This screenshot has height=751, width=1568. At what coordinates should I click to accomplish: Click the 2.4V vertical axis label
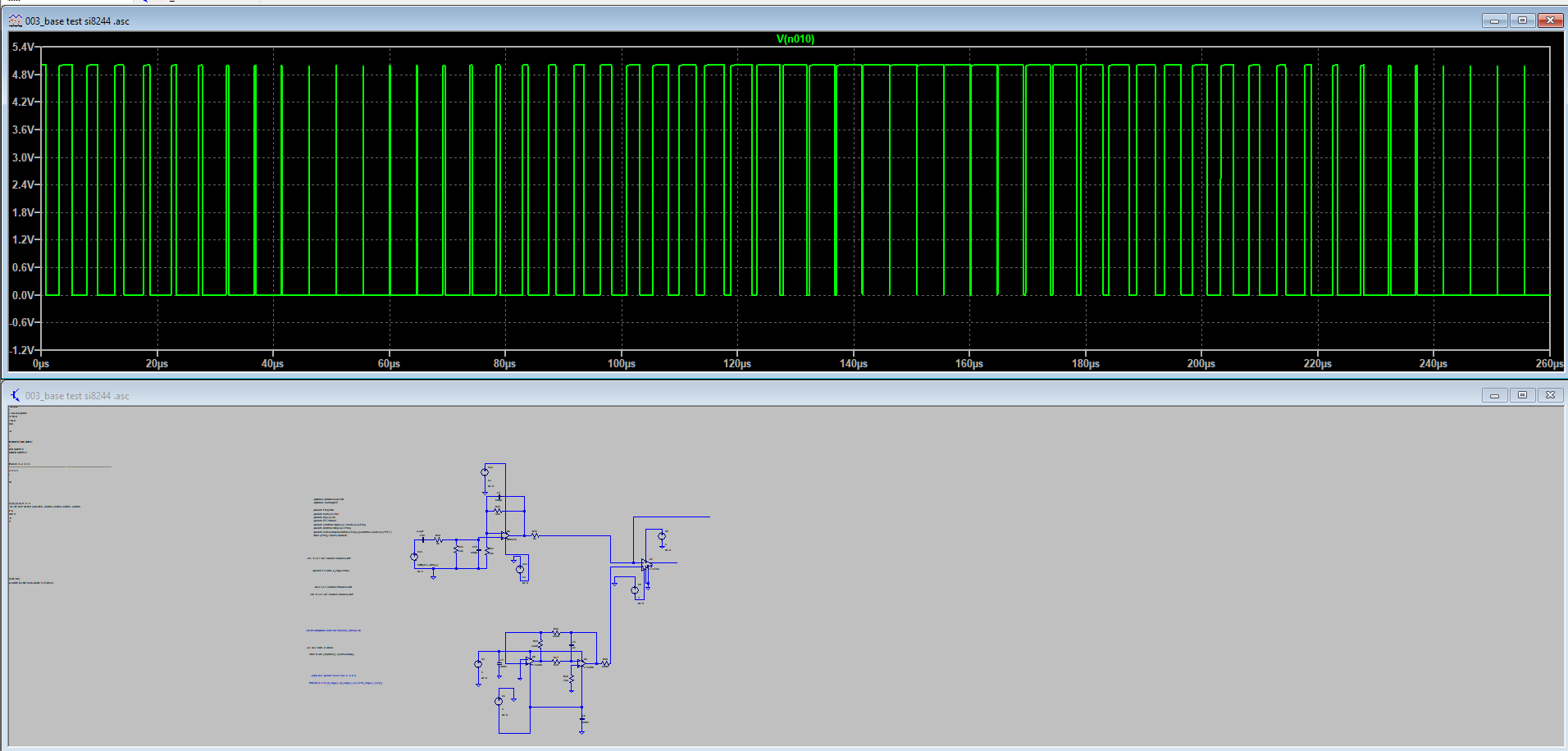[23, 184]
